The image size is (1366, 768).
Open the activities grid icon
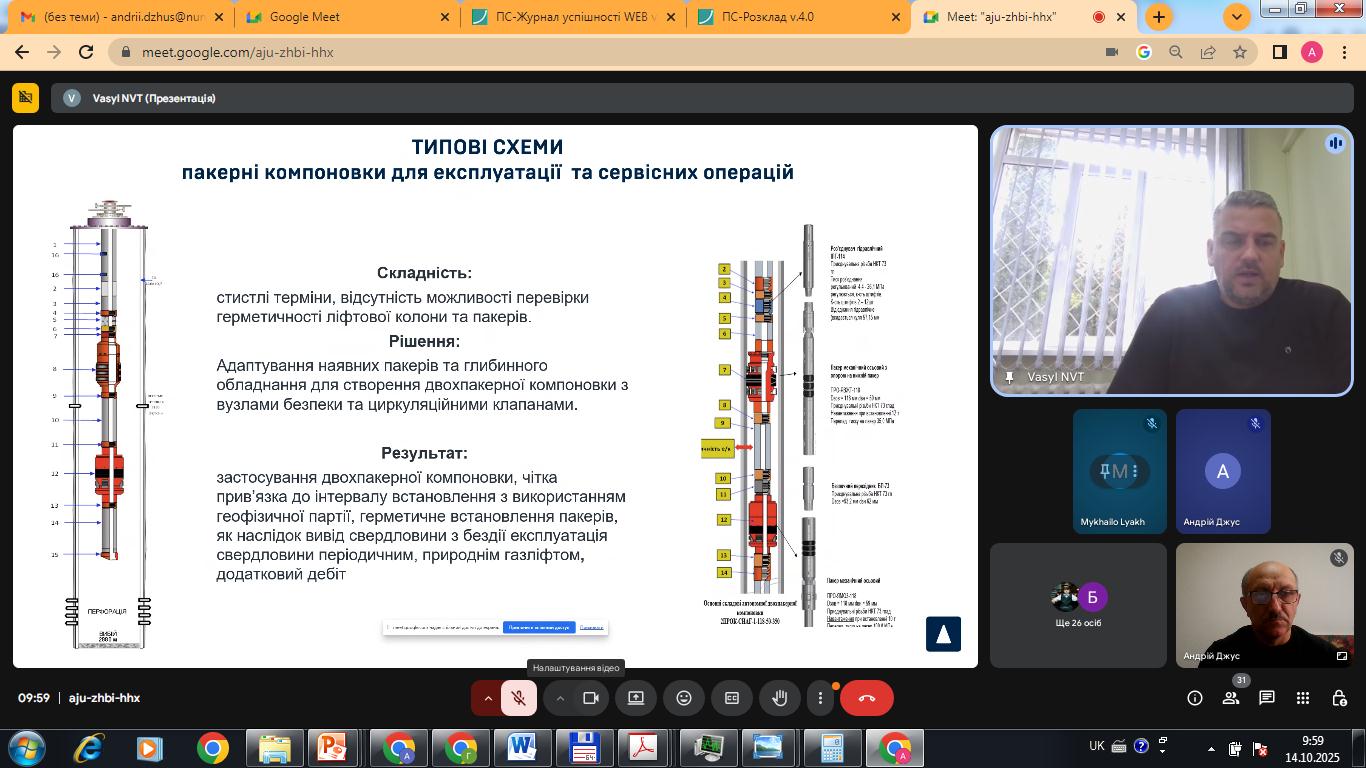(x=1303, y=698)
